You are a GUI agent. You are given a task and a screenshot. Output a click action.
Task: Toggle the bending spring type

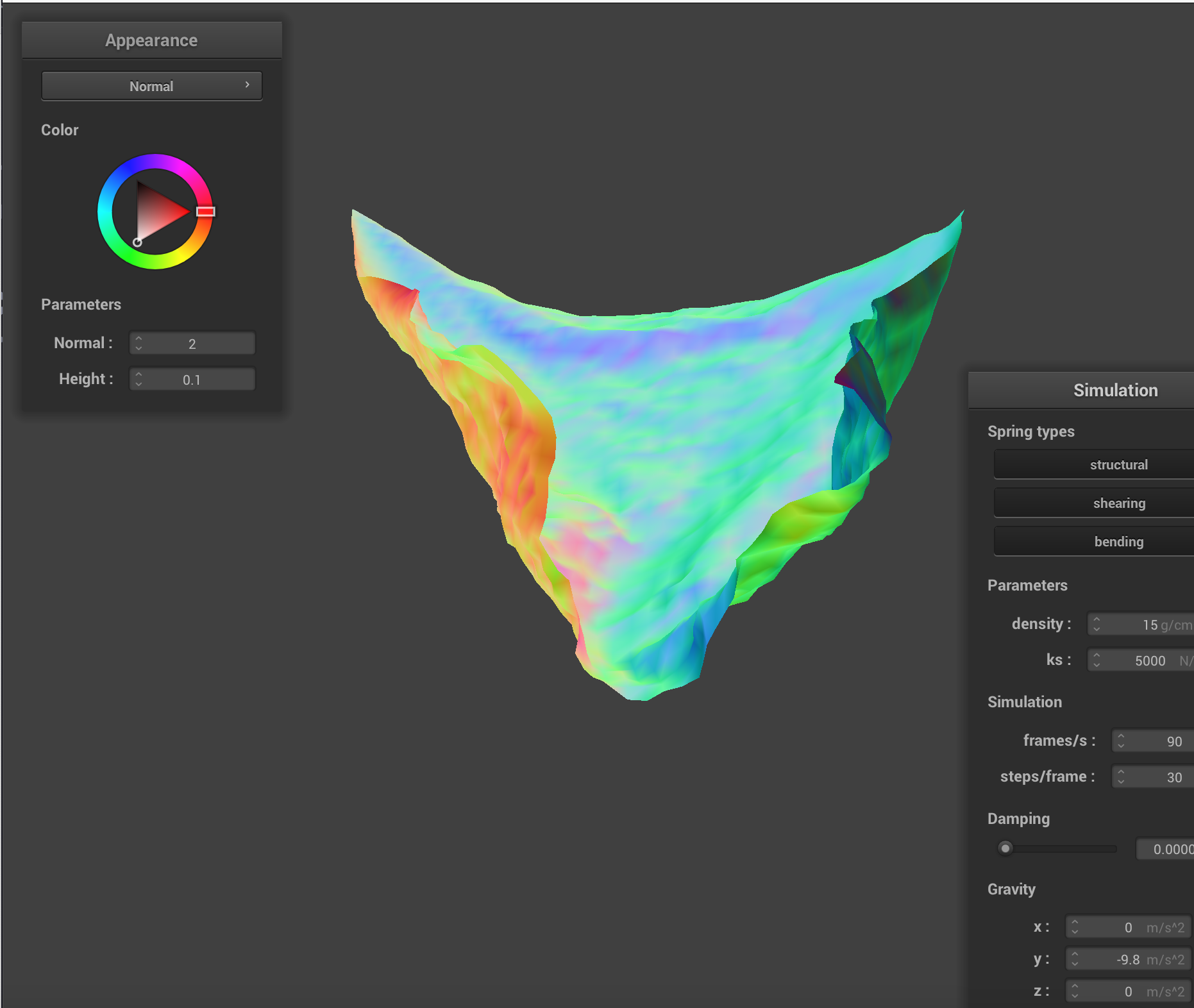click(x=1094, y=541)
